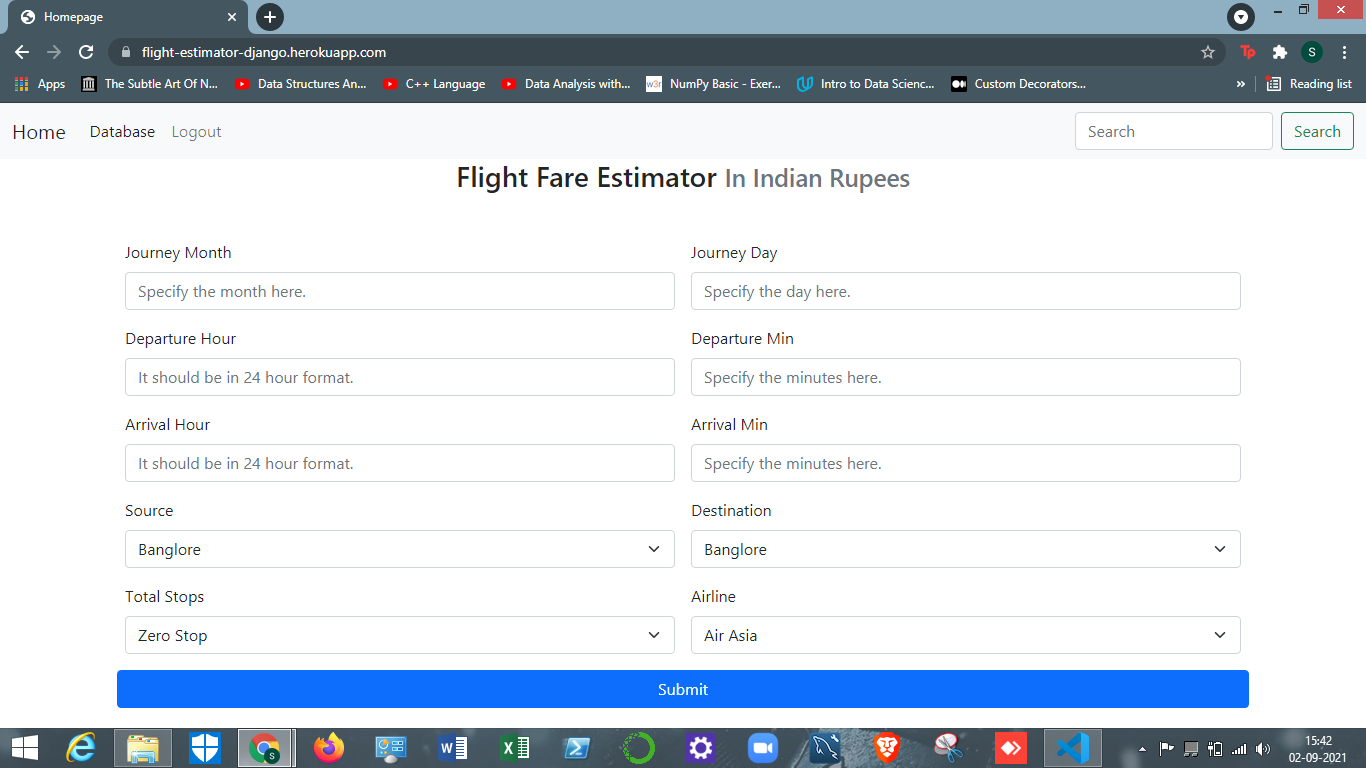The width and height of the screenshot is (1366, 768).
Task: Open the Apps bookmarks shortcut
Action: pyautogui.click(x=40, y=84)
